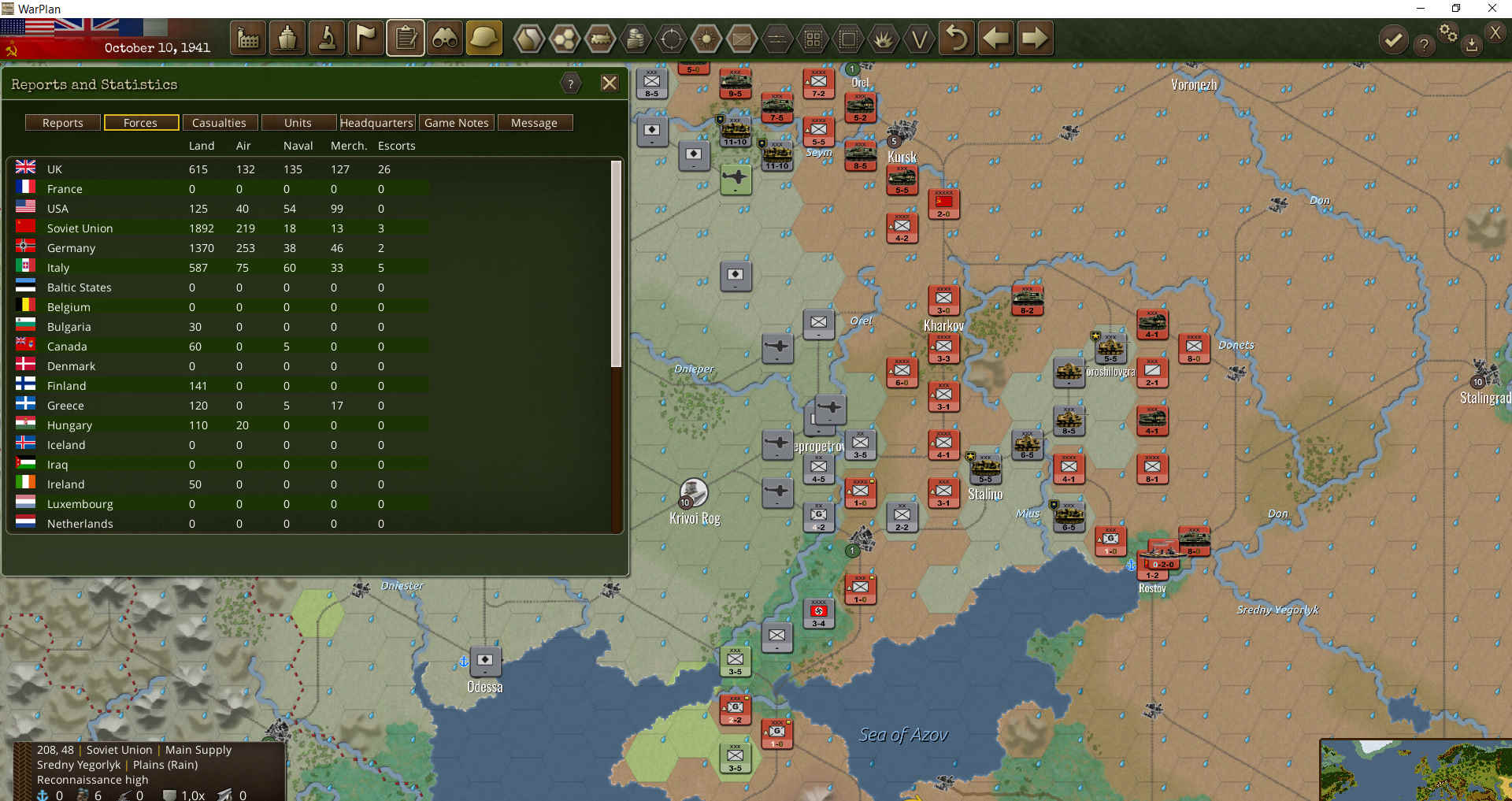1512x801 pixels.
Task: Open the Casualties tab
Action: pyautogui.click(x=219, y=123)
